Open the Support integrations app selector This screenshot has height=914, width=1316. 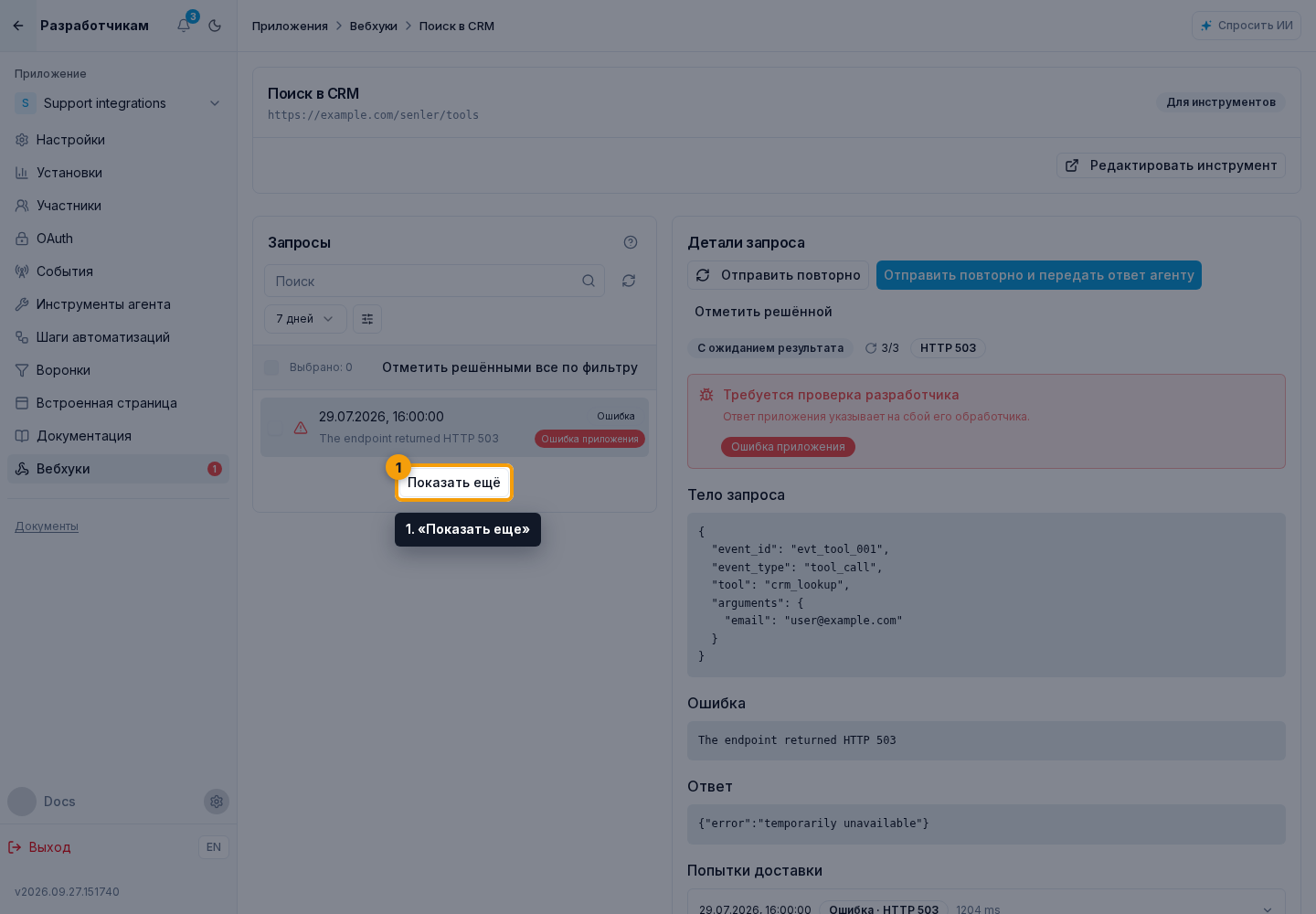118,103
